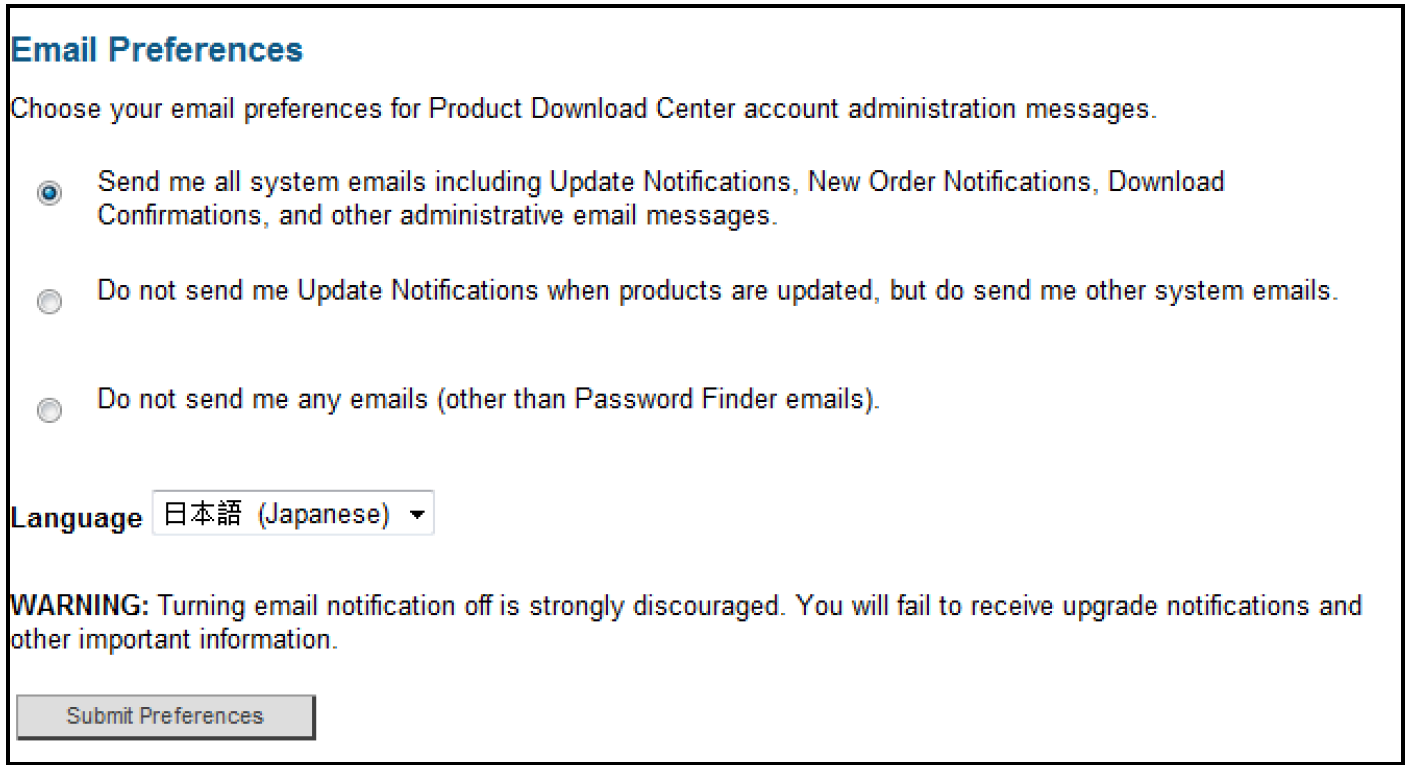This screenshot has height=770, width=1405.
Task: Click the 日本語 characters in the Language box
Action: tap(203, 515)
